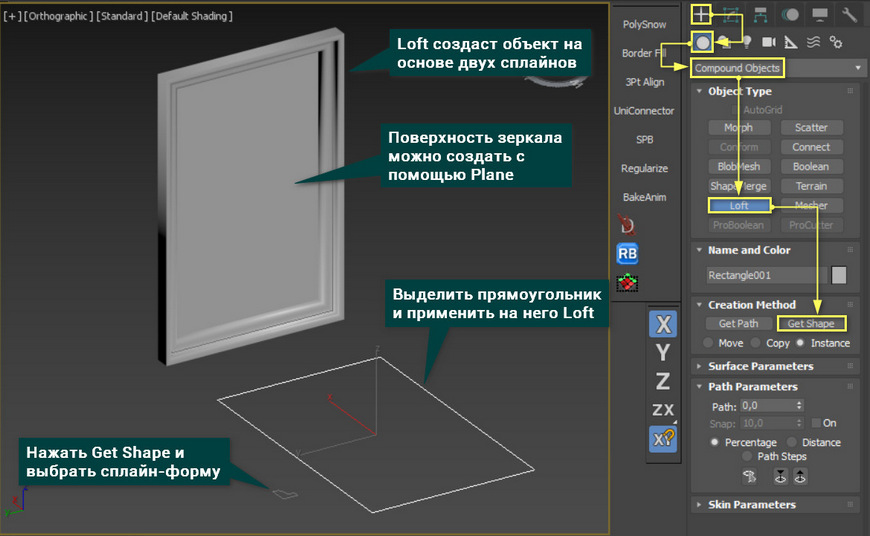Click the Mesher button

tap(812, 205)
